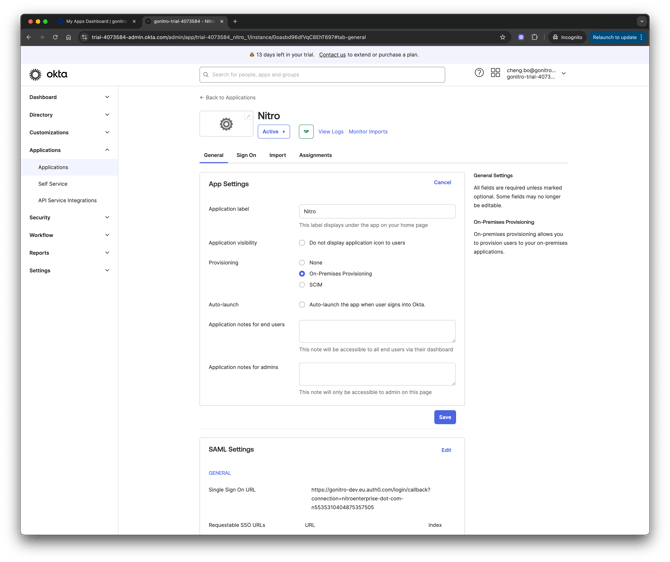
Task: Select On-Premises Provisioning radio button
Action: [x=302, y=274]
